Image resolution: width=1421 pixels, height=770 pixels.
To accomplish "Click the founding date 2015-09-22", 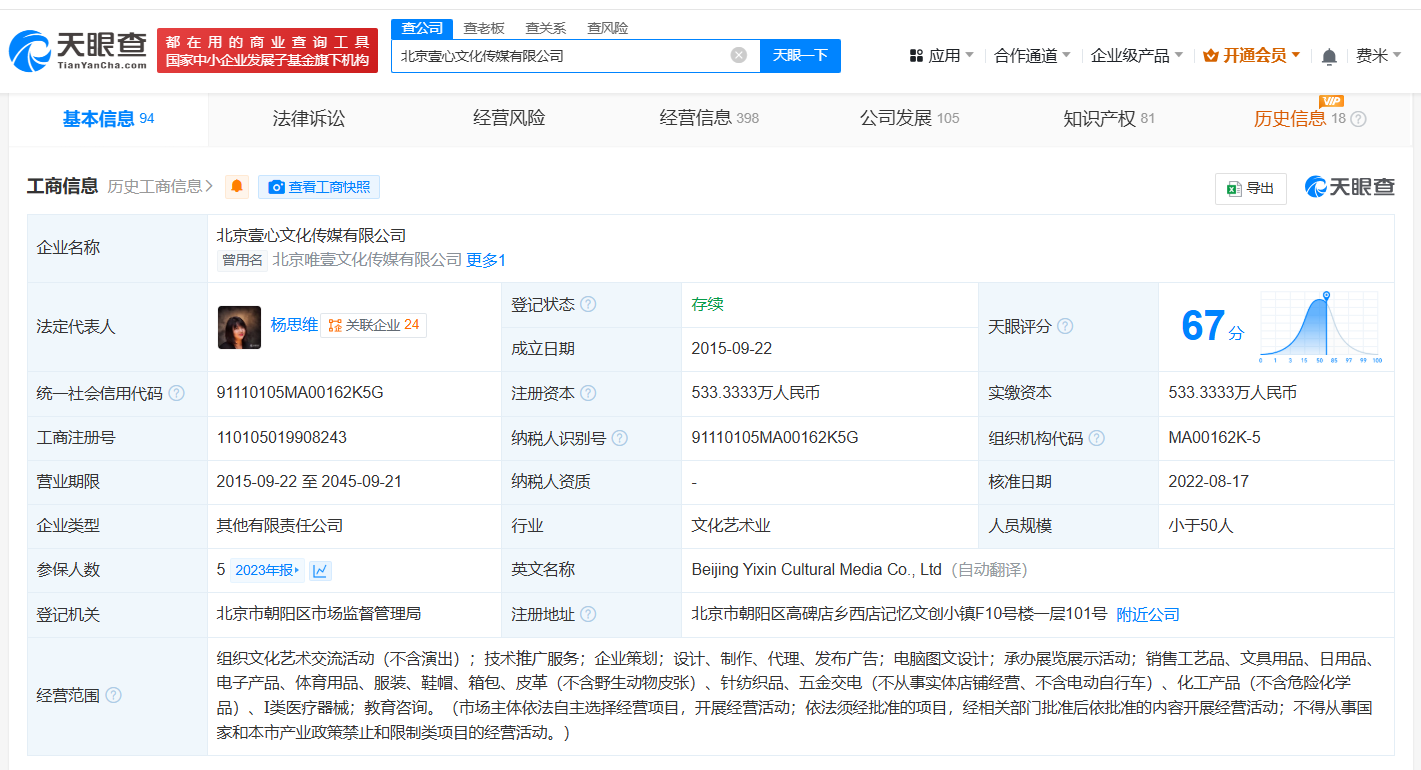I will 731,348.
